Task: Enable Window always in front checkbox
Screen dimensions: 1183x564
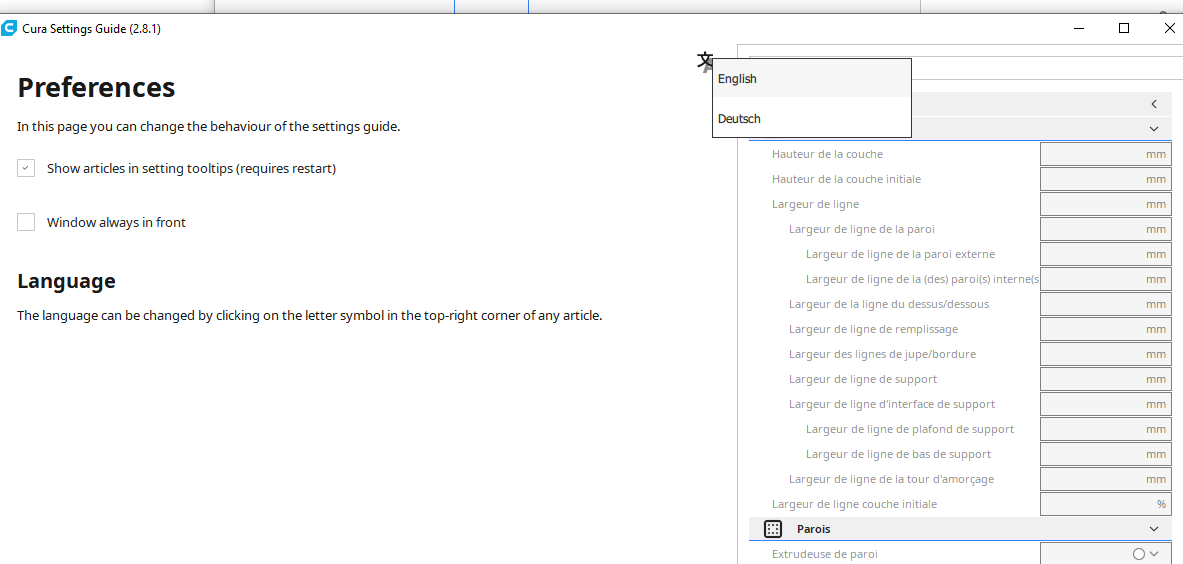Action: point(26,222)
